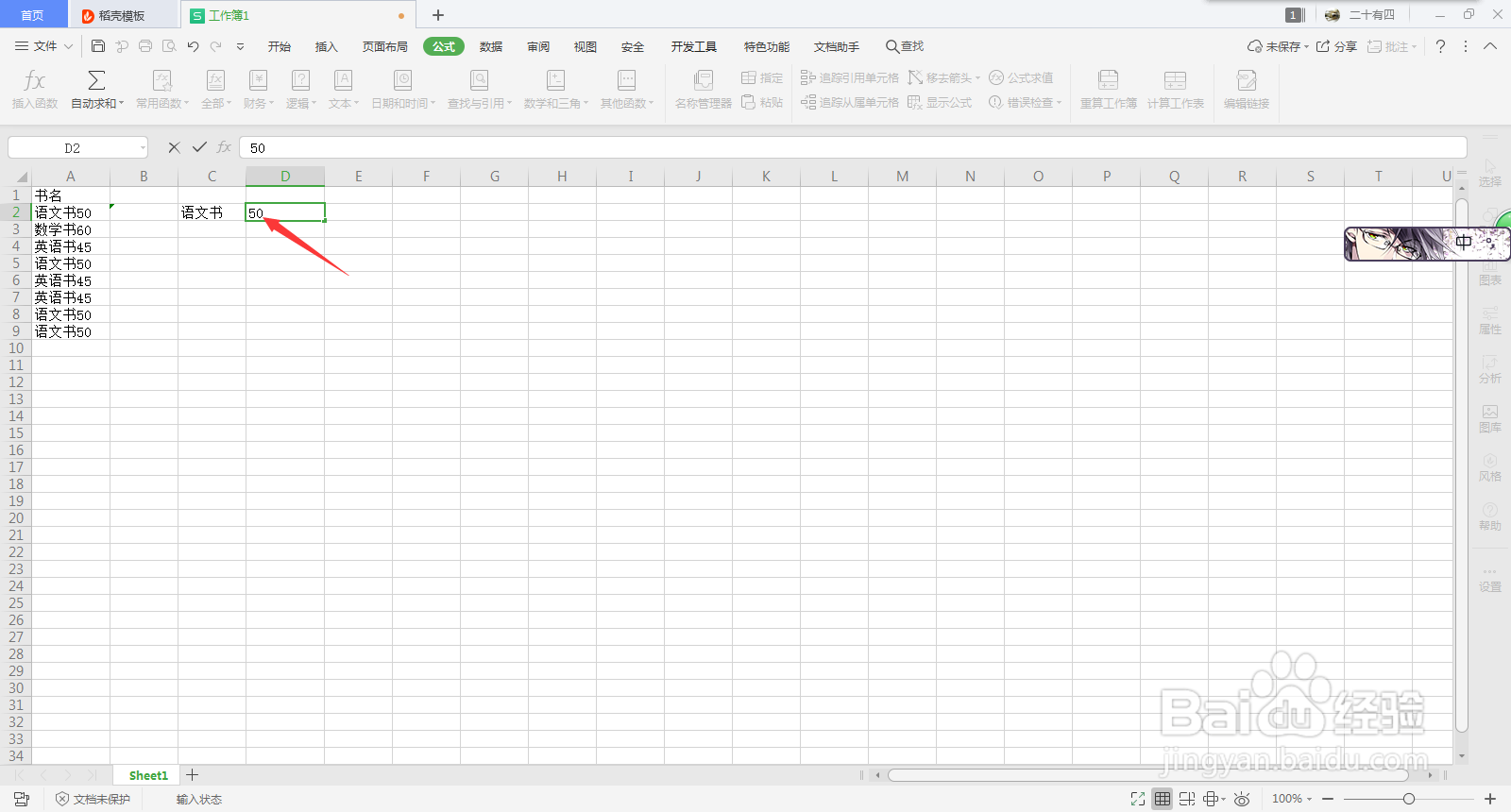Click the help question mark icon
Screen dimensions: 1511x812
click(x=1440, y=46)
